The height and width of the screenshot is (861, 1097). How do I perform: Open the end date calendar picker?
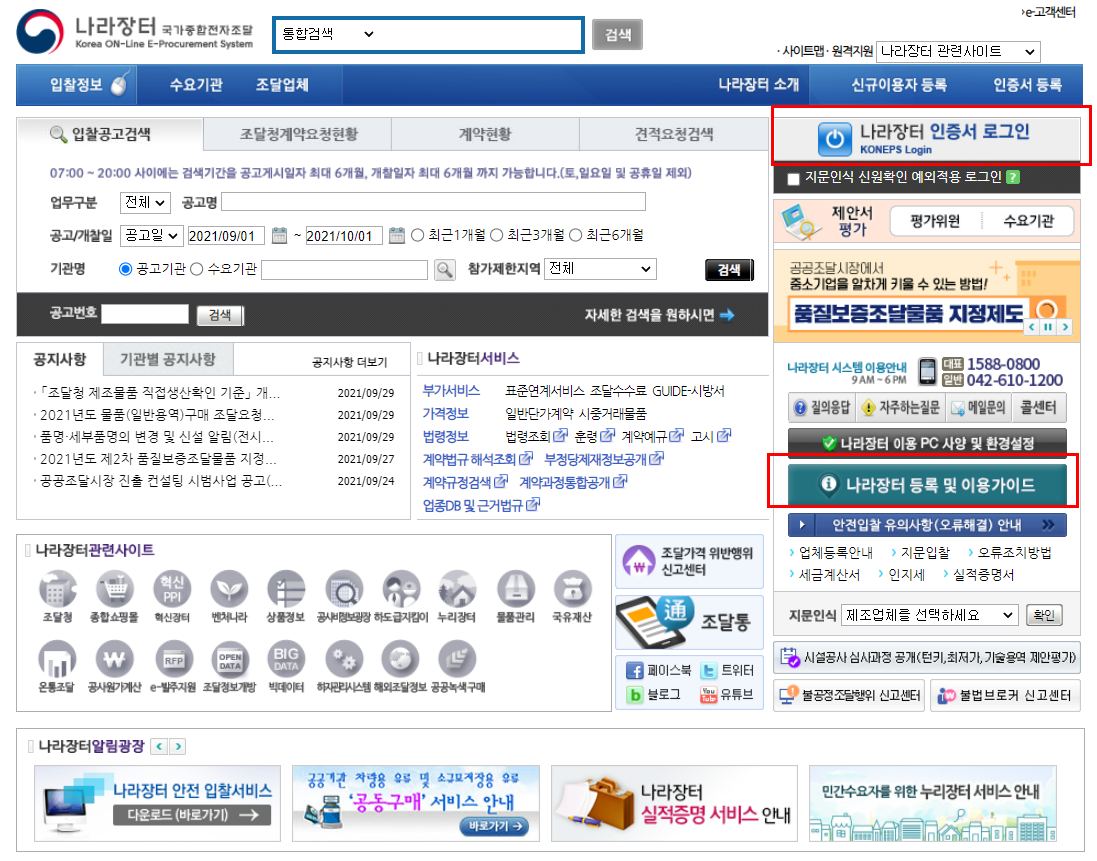(x=397, y=236)
